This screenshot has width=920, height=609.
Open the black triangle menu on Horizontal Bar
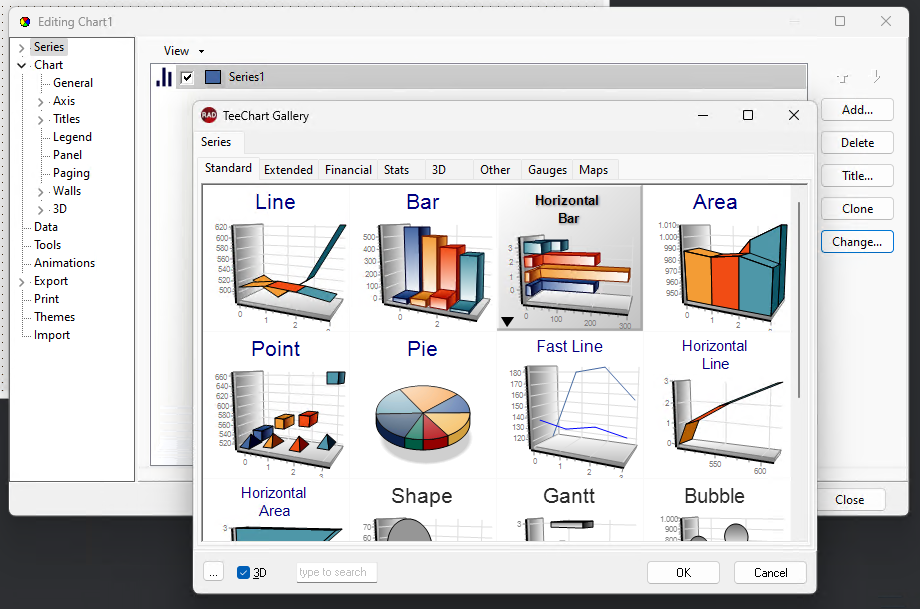pos(508,322)
